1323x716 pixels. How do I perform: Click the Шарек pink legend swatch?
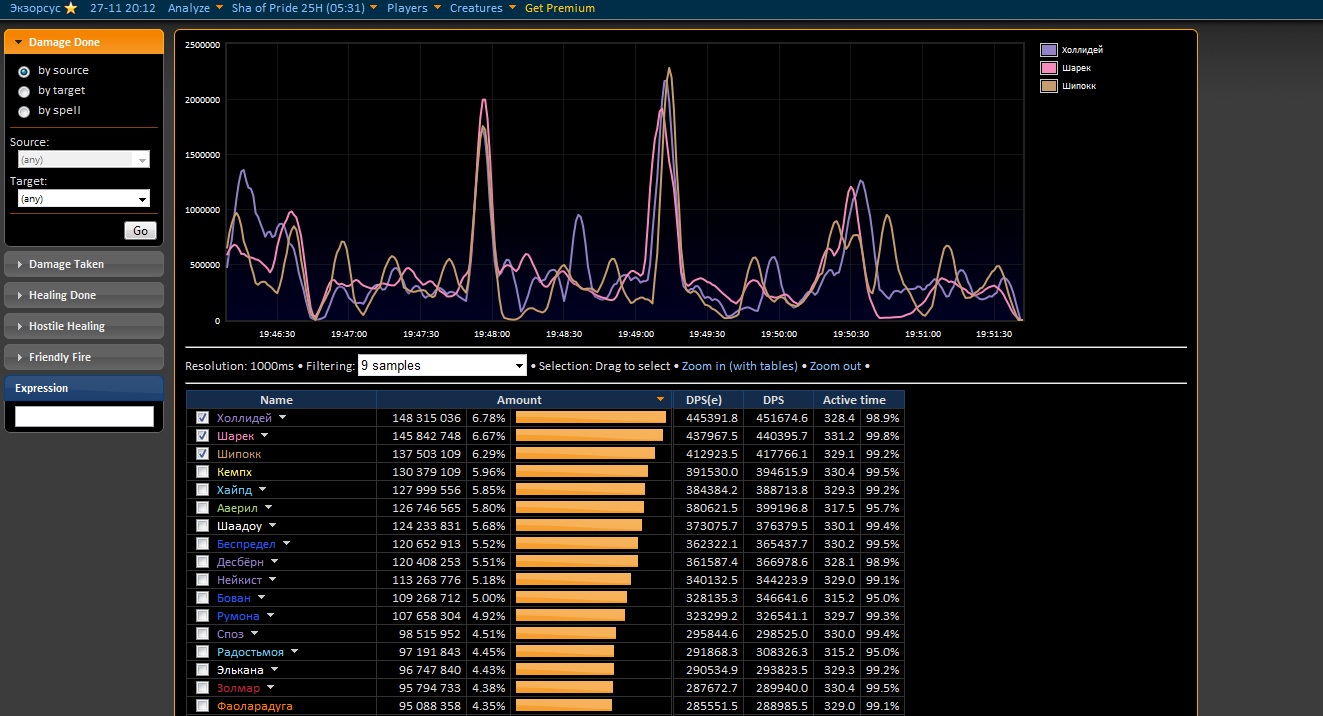(1049, 68)
